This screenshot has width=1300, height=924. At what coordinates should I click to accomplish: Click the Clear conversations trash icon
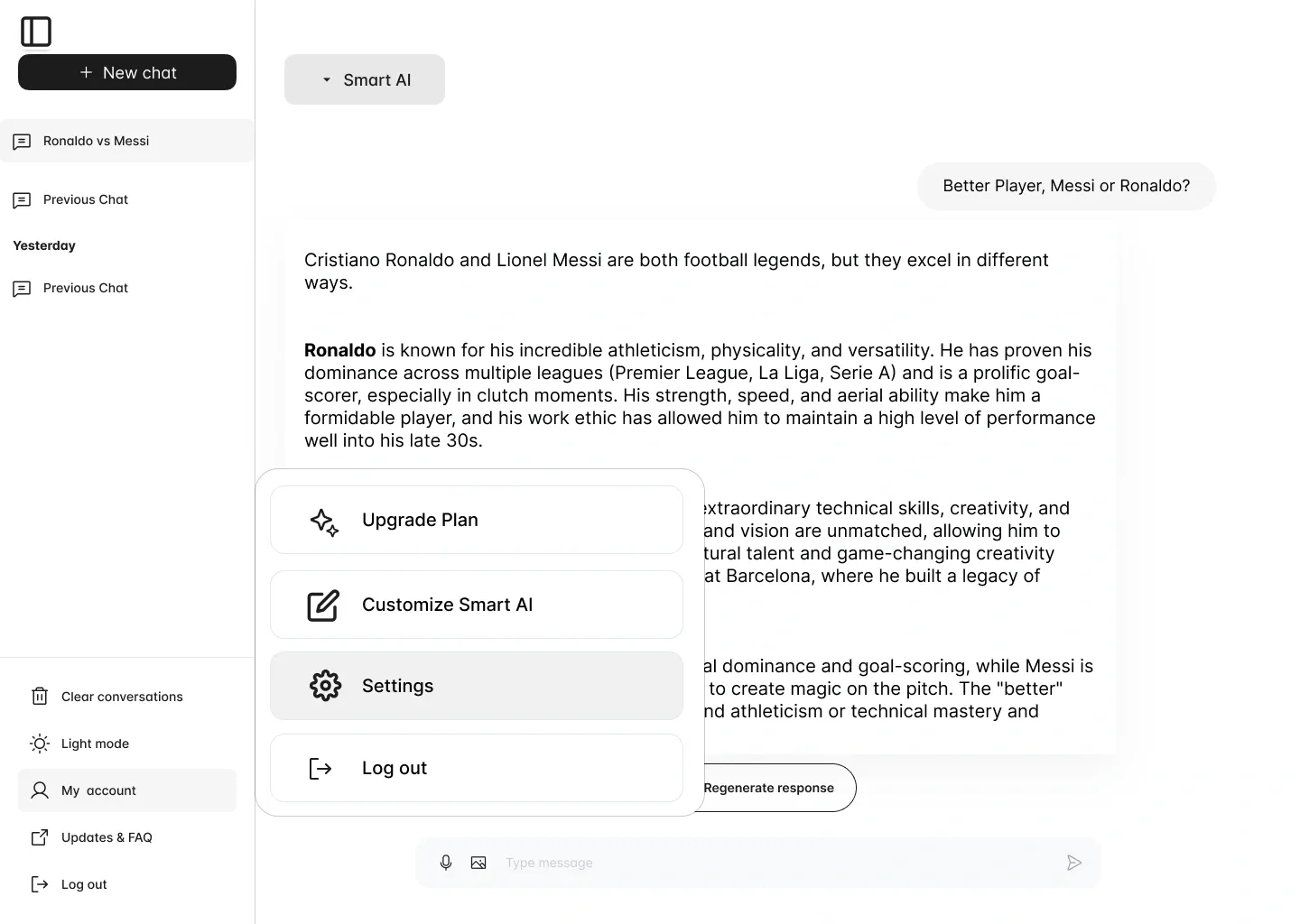40,697
